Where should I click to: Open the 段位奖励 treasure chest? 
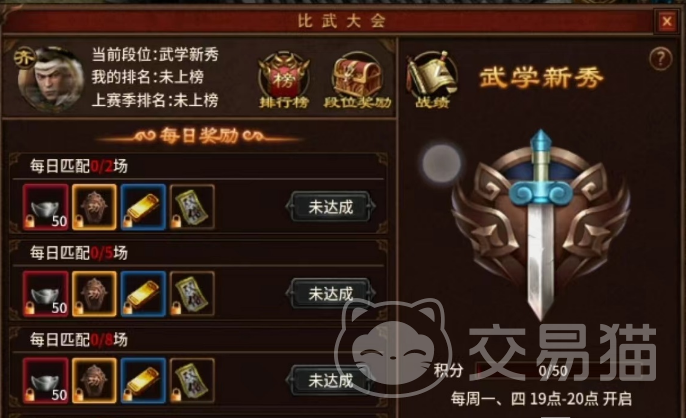coord(357,80)
